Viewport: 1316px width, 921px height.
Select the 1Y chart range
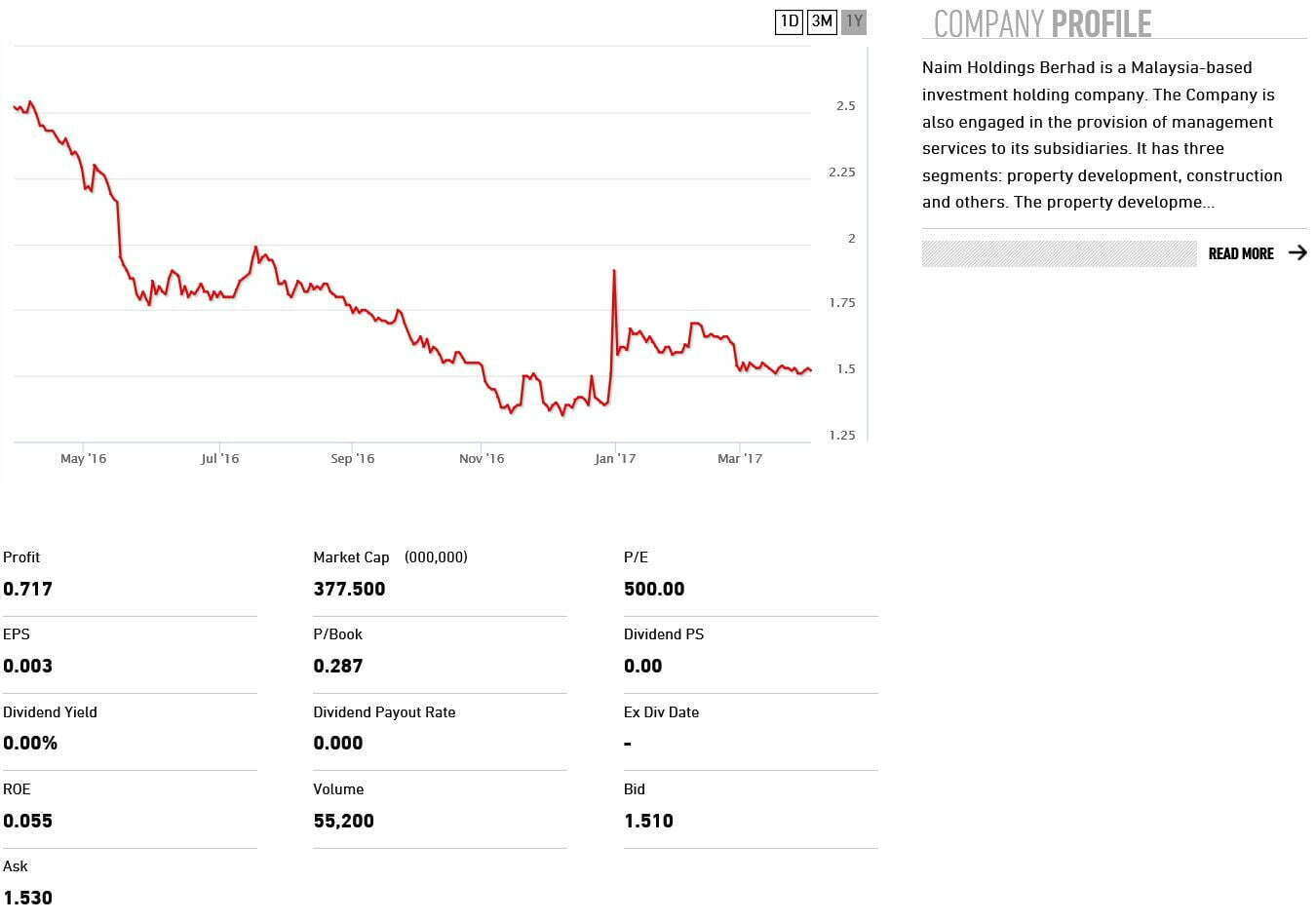coord(854,21)
